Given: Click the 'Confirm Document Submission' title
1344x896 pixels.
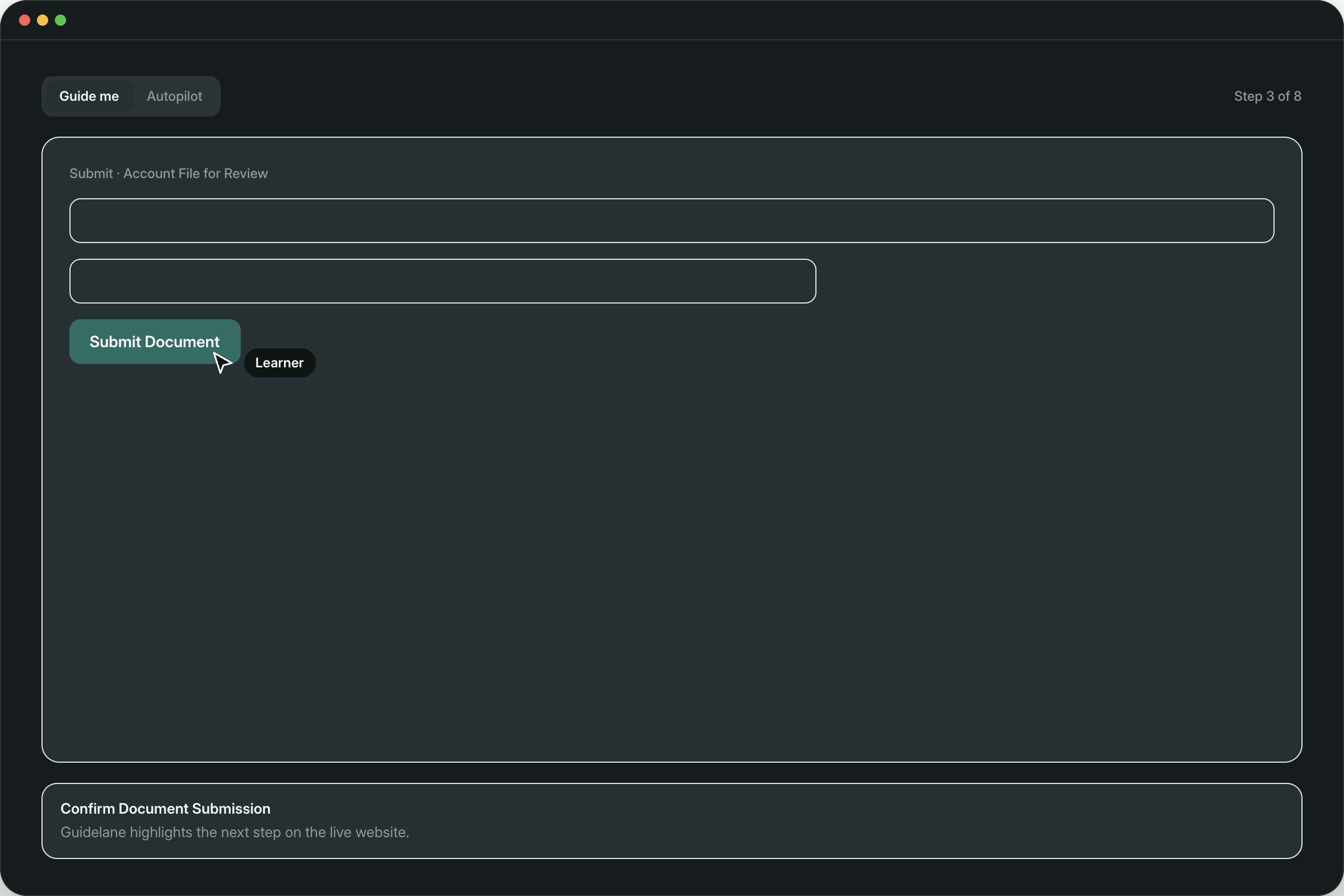Looking at the screenshot, I should pos(166,809).
